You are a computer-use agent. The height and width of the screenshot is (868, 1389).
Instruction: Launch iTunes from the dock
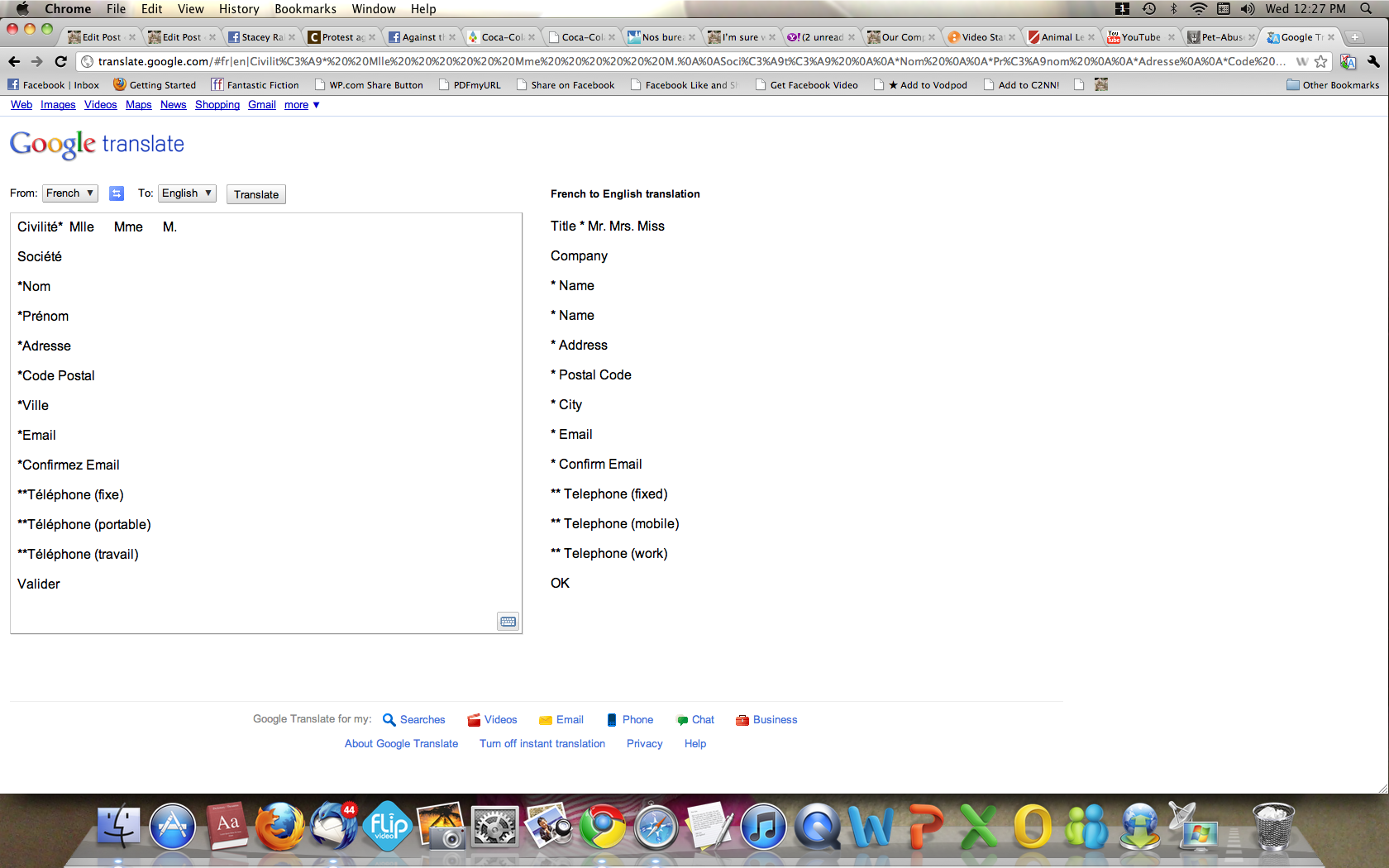(763, 827)
